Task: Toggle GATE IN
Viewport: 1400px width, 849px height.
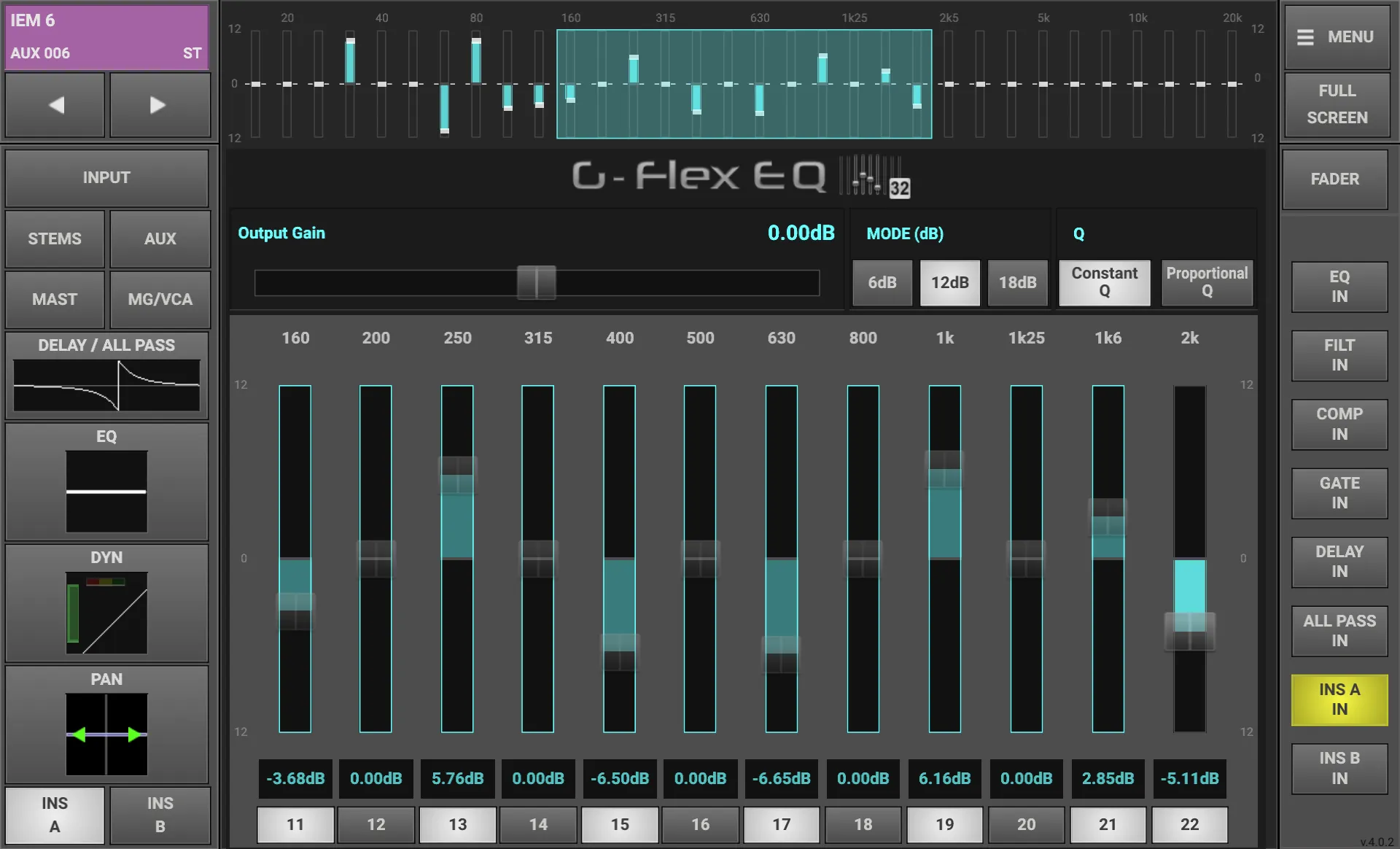Action: coord(1339,493)
